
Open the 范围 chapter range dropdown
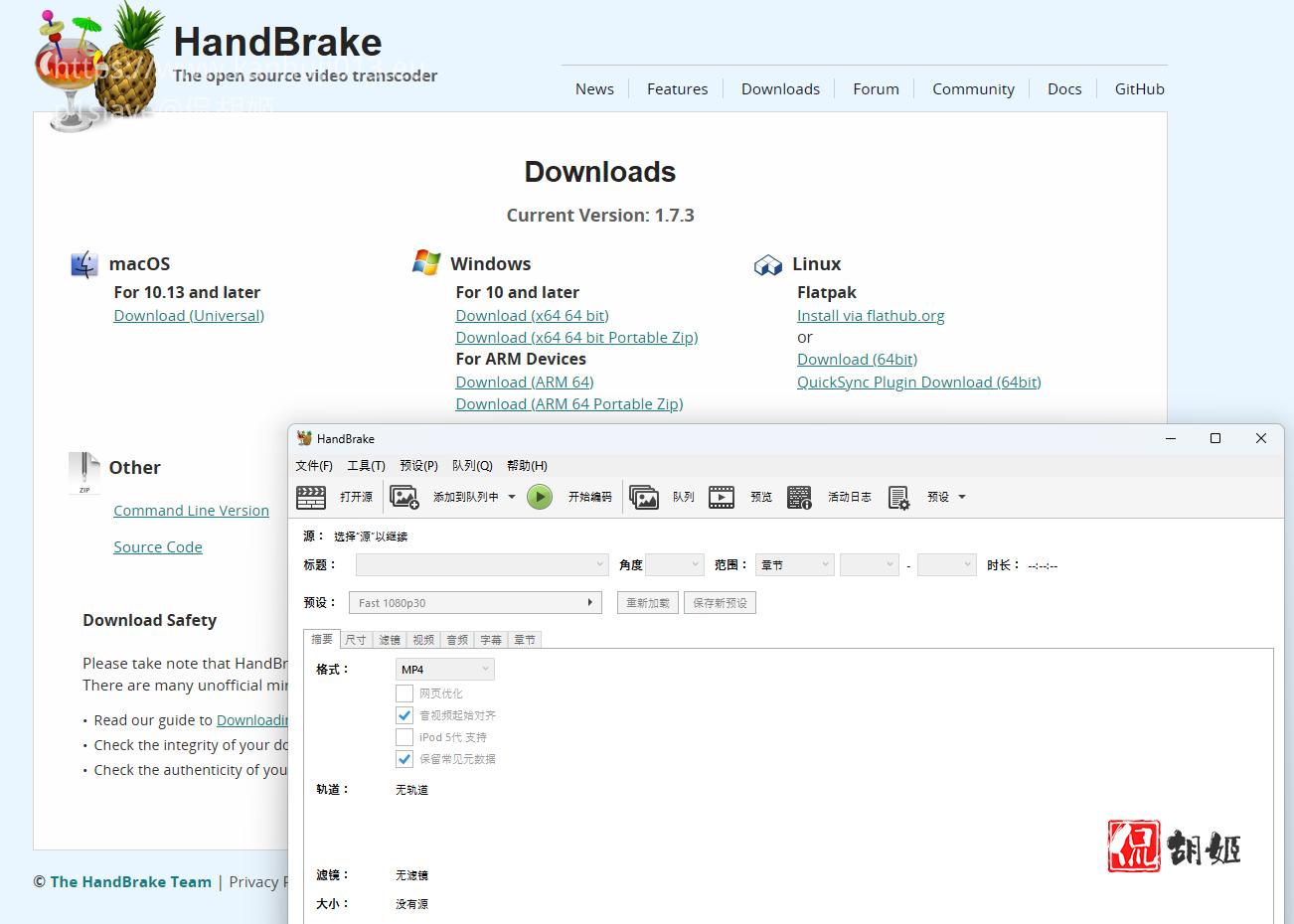point(794,564)
